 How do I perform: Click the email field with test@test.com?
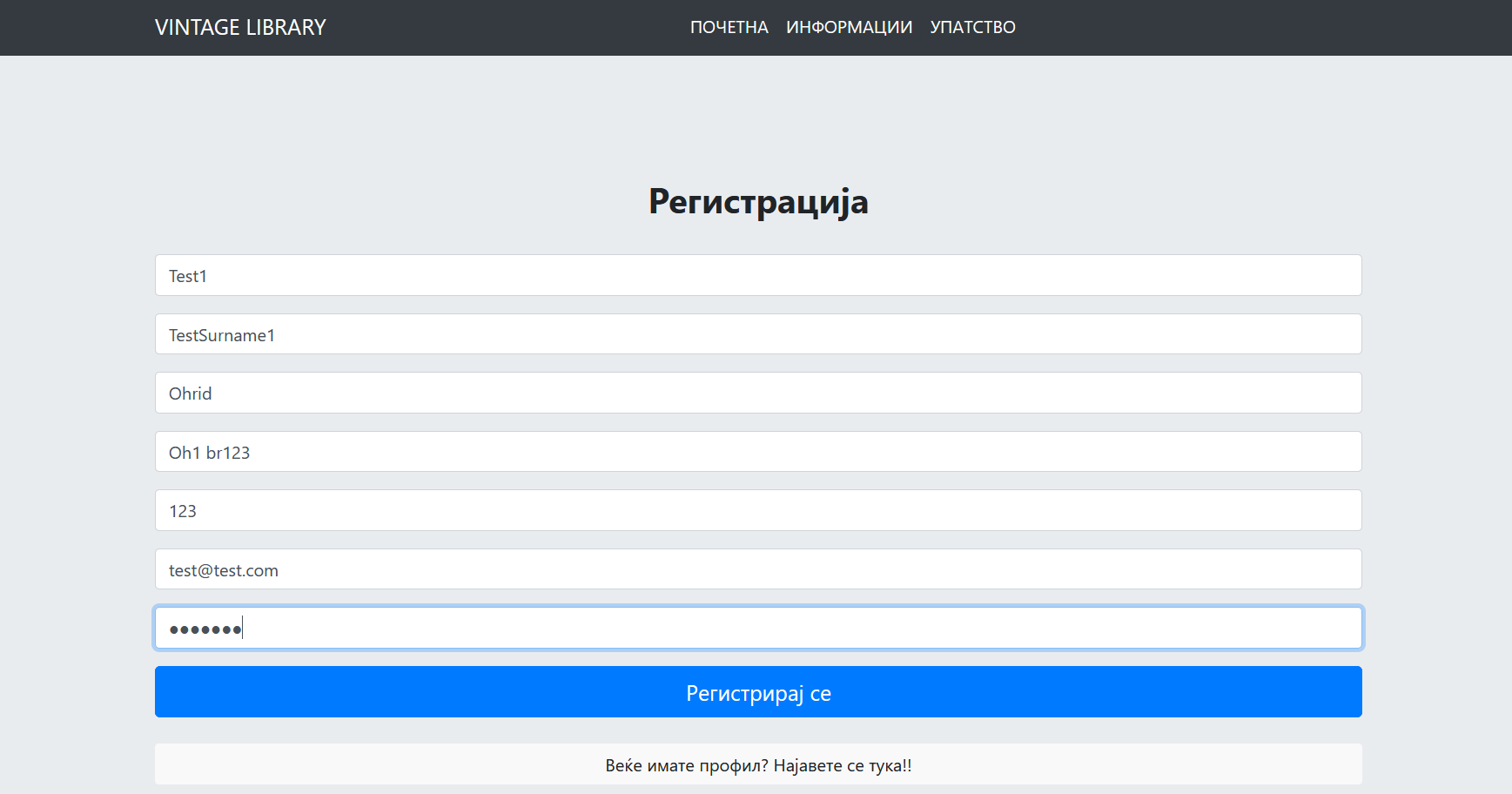click(757, 569)
